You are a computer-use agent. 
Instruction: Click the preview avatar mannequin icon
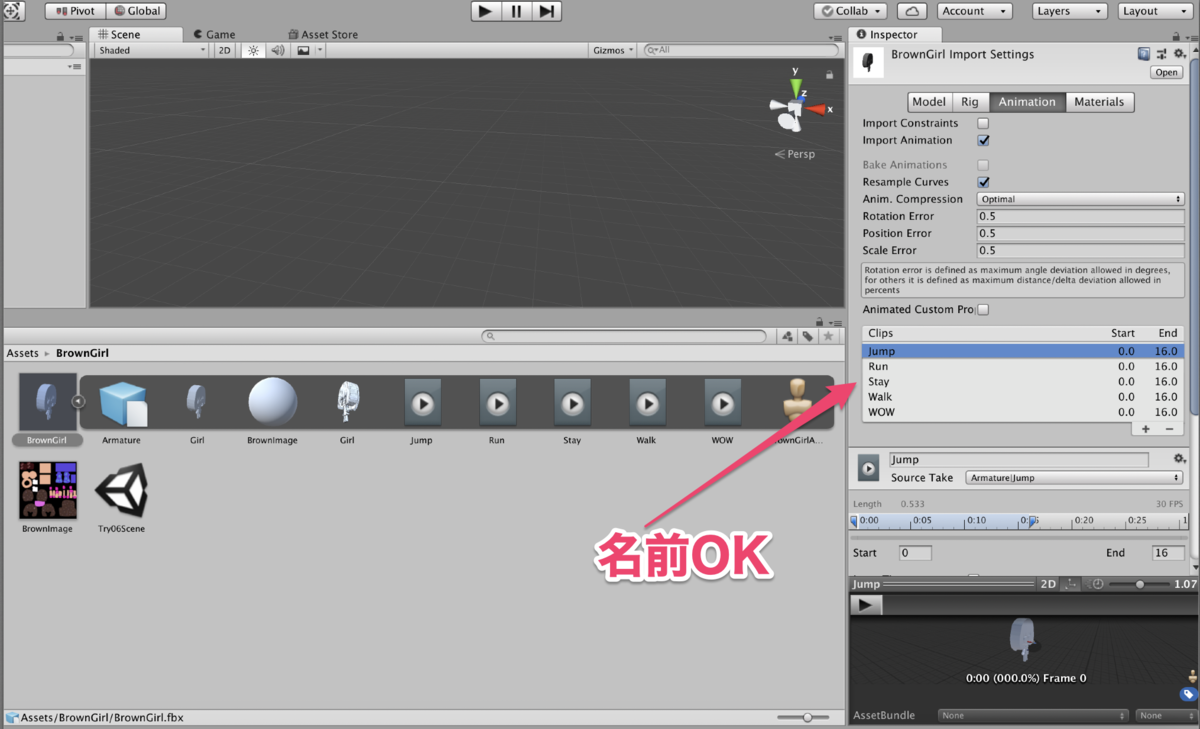(1192, 677)
